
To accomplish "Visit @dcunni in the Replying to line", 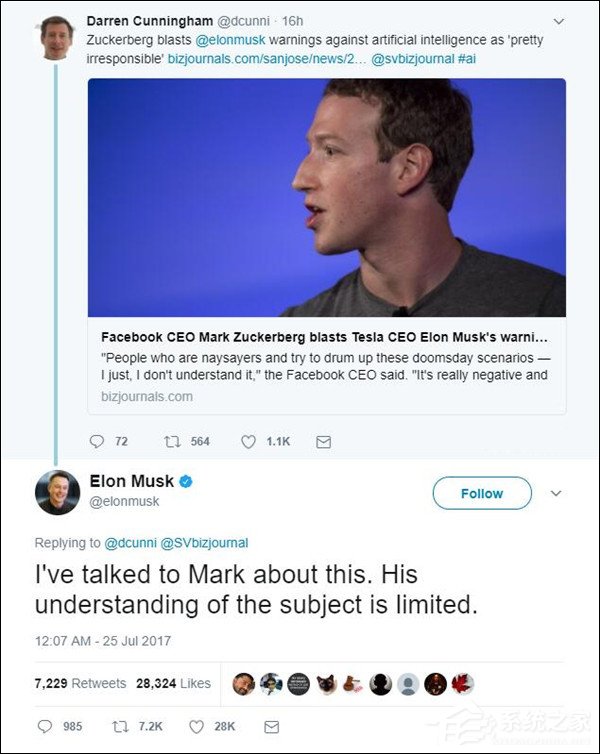I will tap(130, 543).
